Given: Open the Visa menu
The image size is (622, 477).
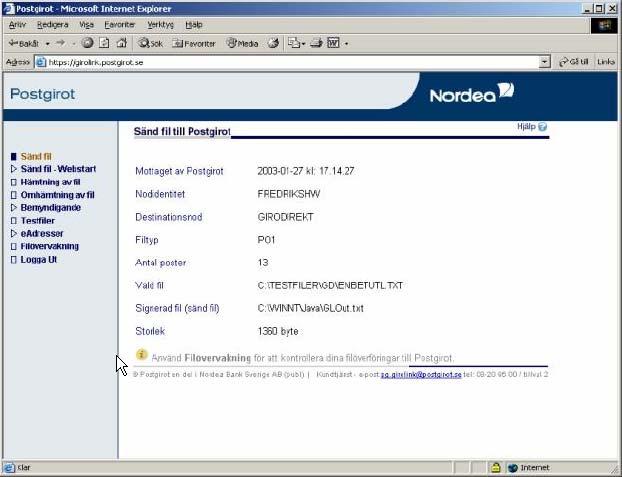Looking at the screenshot, I should click(86, 25).
